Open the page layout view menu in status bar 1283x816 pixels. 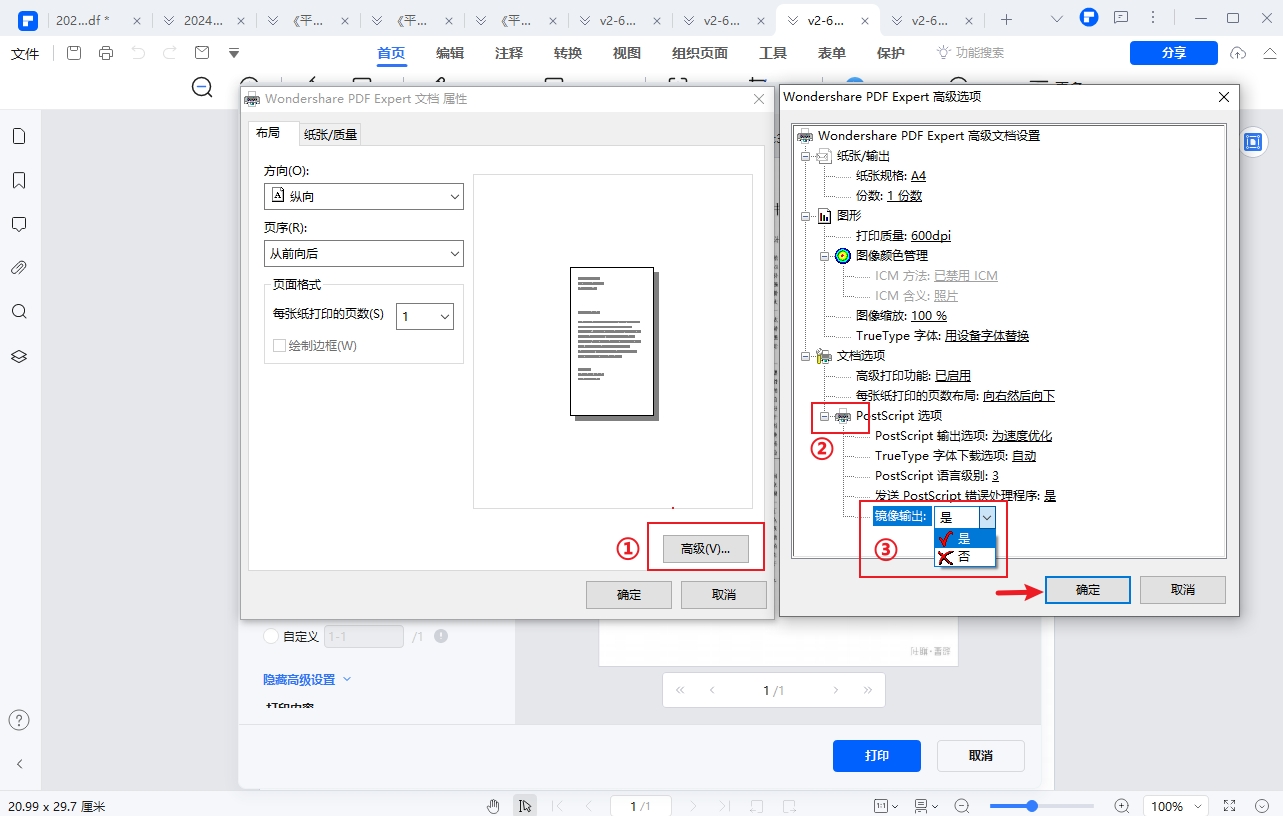928,806
